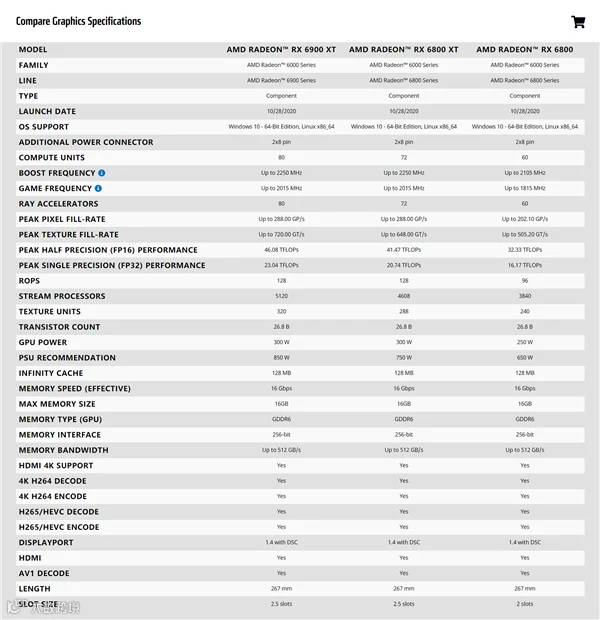Click the Boost Frequency info icon
Viewport: 600px width, 620px height.
point(102,173)
